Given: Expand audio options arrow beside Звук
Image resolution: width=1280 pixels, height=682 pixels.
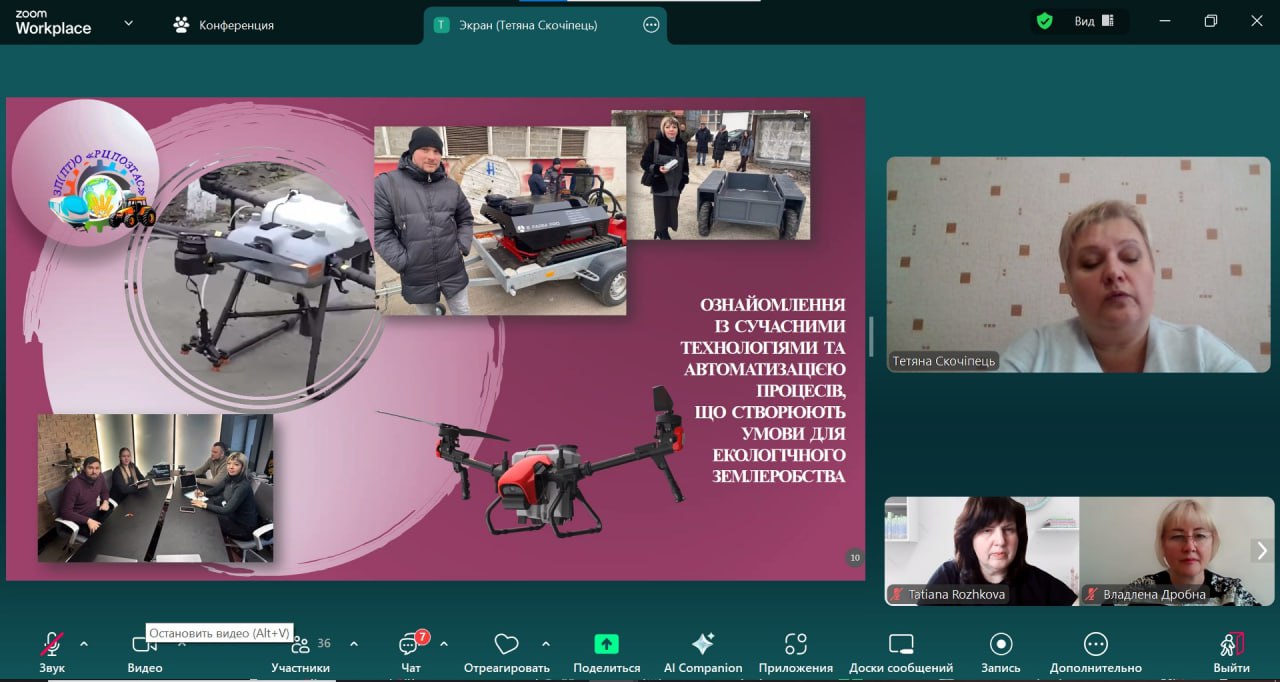Looking at the screenshot, I should pyautogui.click(x=84, y=643).
